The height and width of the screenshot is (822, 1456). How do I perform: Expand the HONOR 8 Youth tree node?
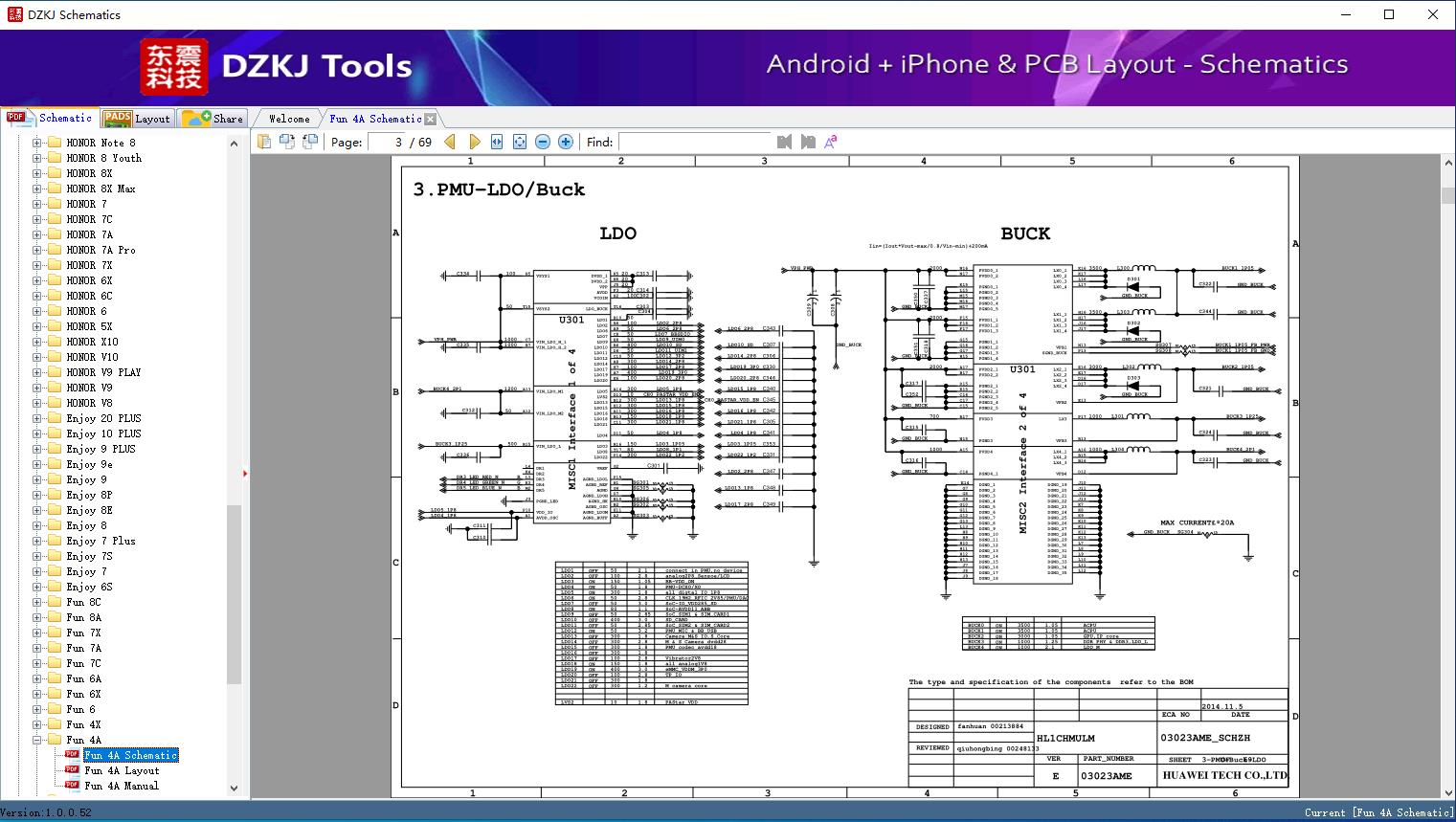point(37,158)
